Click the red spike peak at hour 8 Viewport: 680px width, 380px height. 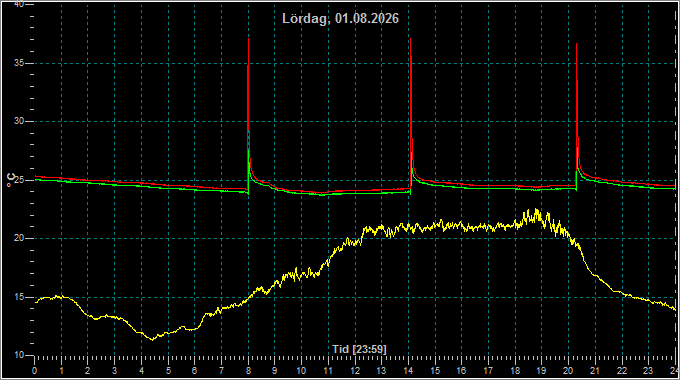(248, 39)
